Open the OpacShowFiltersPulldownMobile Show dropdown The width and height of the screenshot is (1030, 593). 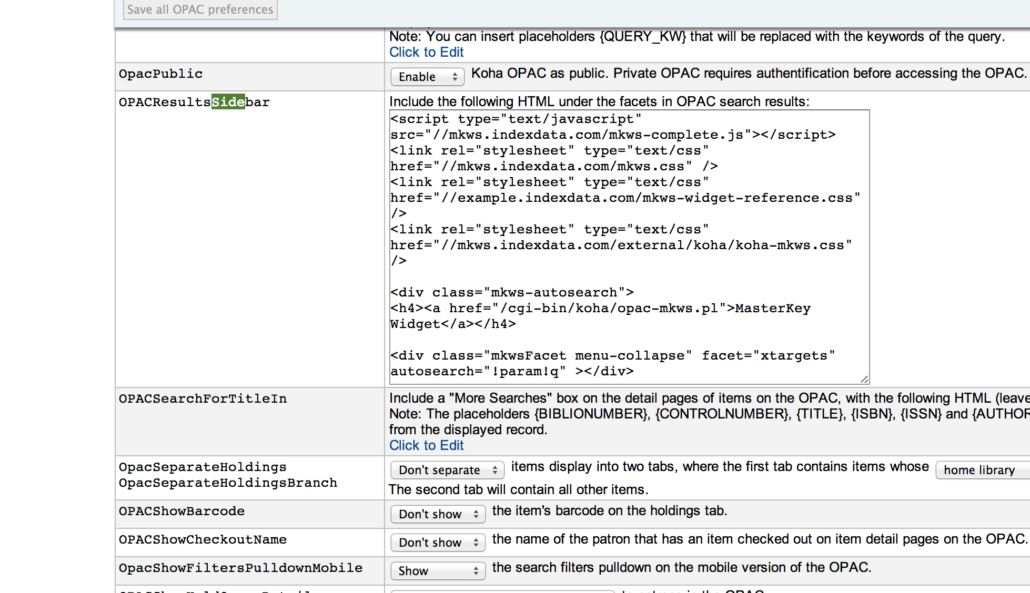(x=438, y=571)
